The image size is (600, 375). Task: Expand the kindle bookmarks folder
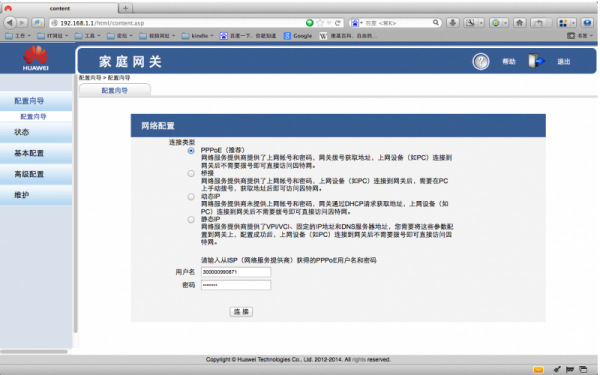pos(197,36)
